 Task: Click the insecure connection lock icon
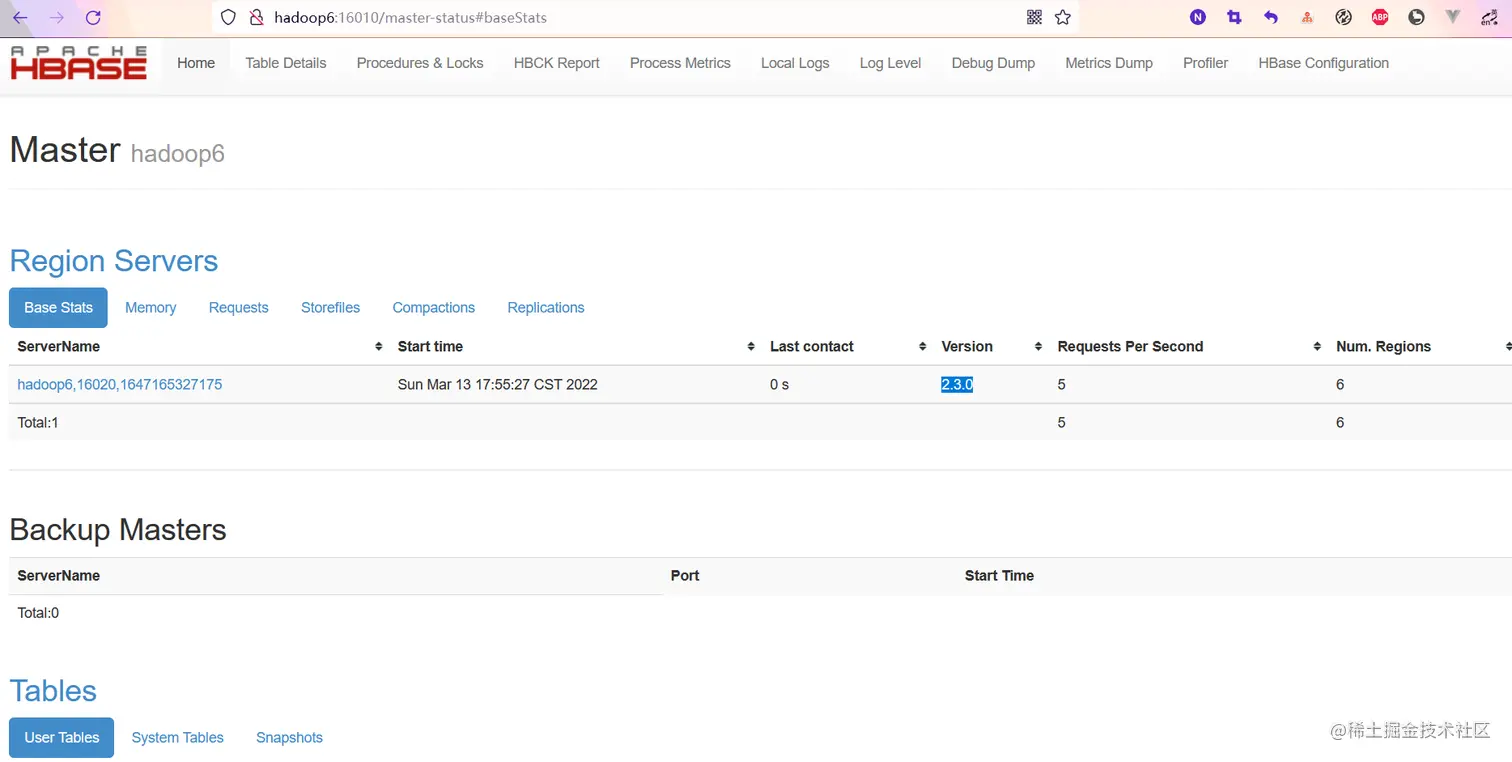pyautogui.click(x=255, y=17)
